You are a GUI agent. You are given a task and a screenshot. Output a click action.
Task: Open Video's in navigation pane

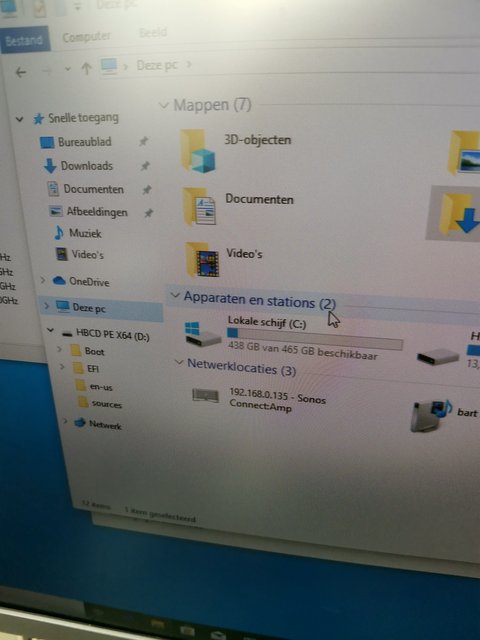(x=80, y=254)
